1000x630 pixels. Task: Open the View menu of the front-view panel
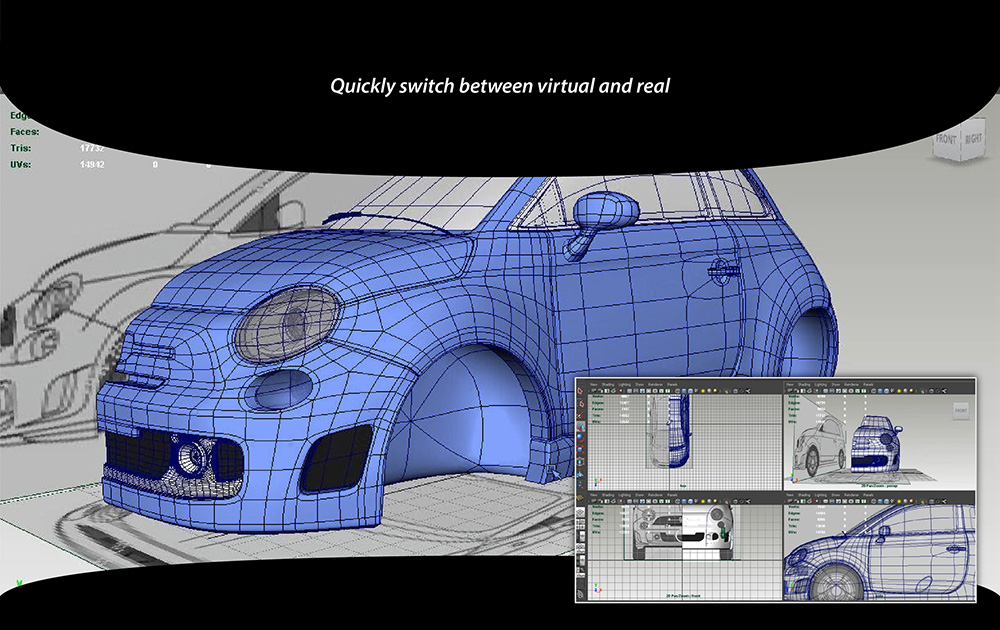pyautogui.click(x=594, y=495)
